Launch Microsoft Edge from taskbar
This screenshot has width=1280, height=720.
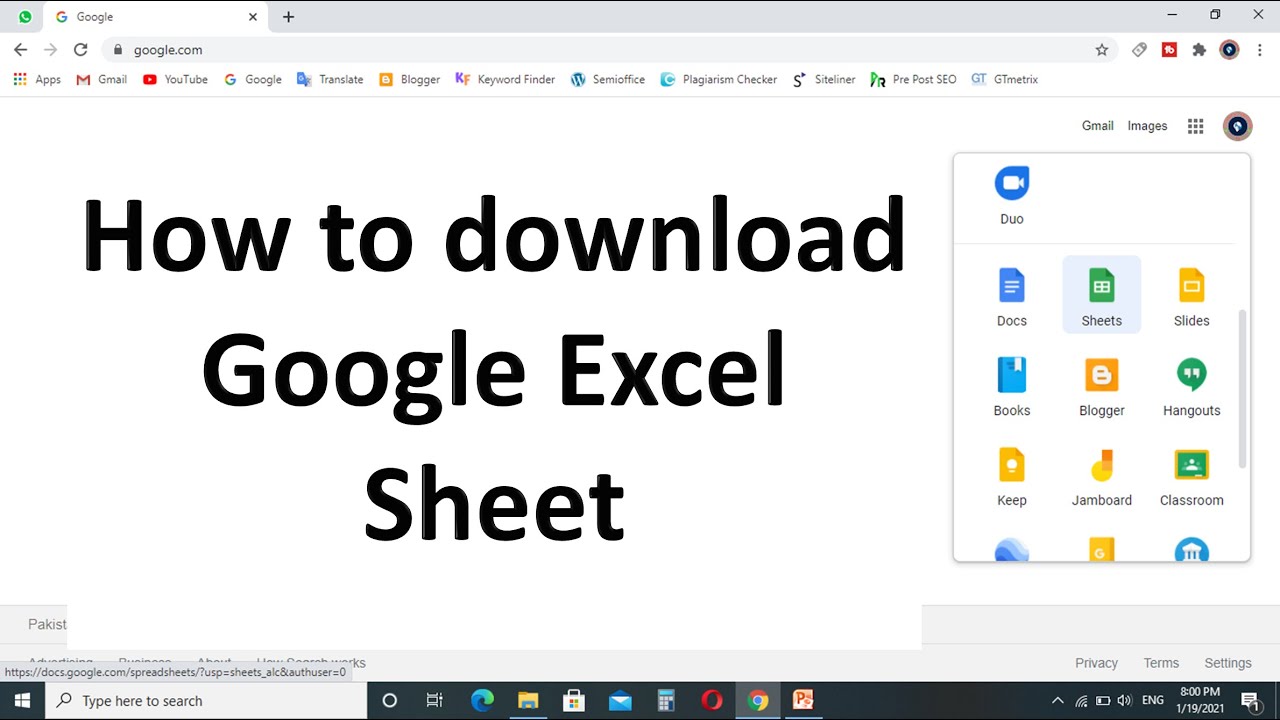[x=482, y=700]
